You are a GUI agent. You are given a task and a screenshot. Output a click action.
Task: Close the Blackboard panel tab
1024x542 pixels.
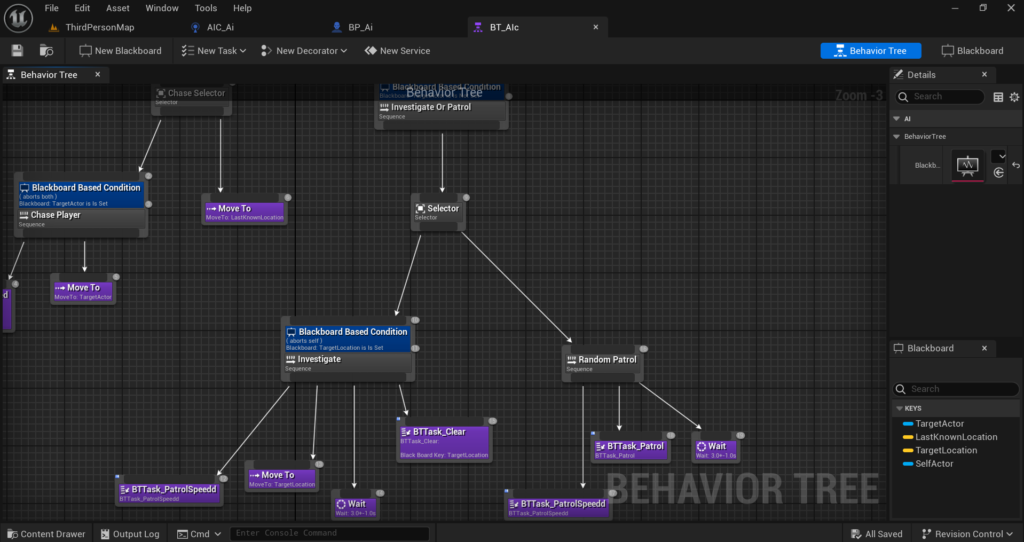click(x=984, y=348)
